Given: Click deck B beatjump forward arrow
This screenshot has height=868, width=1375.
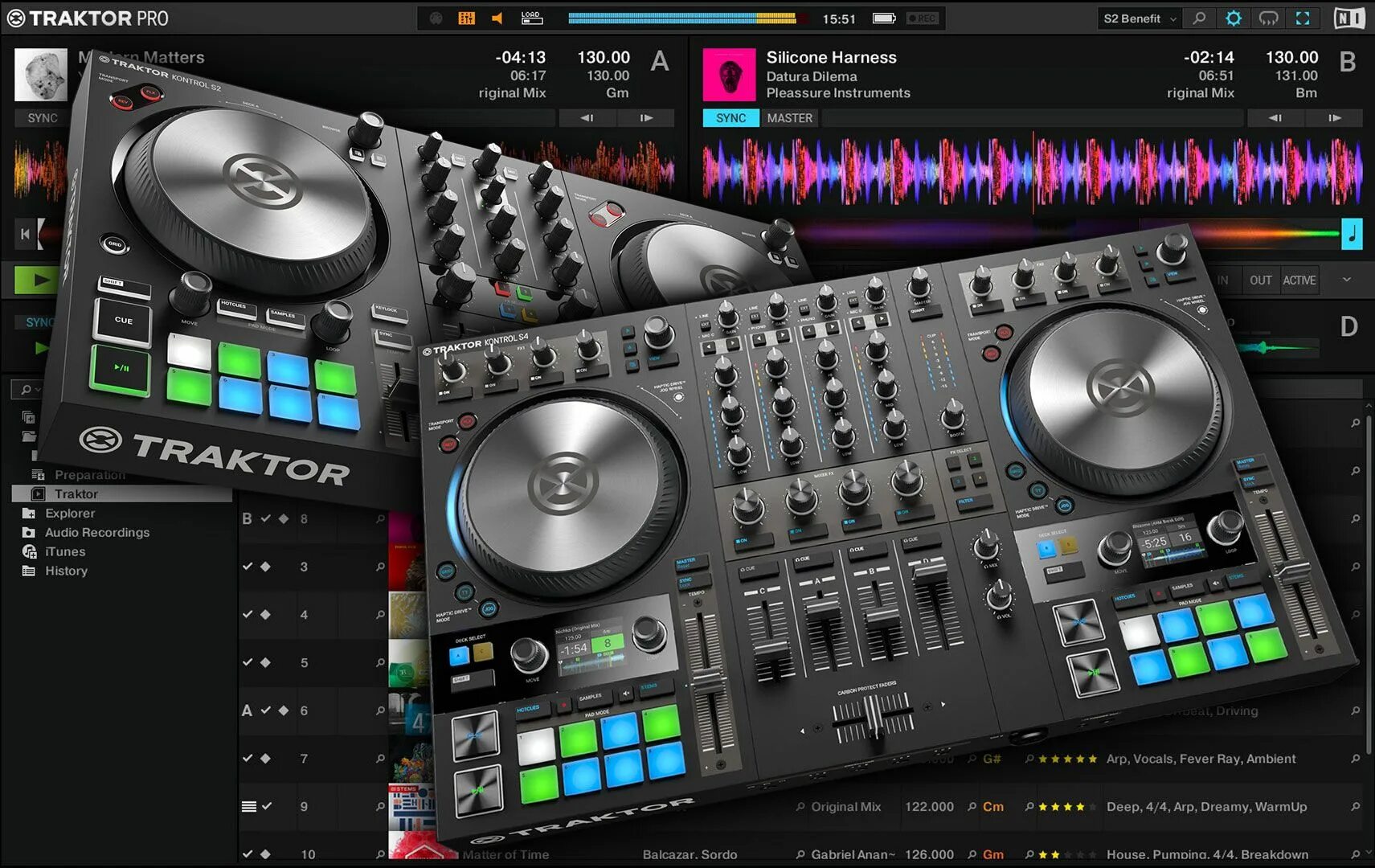Looking at the screenshot, I should [1334, 118].
